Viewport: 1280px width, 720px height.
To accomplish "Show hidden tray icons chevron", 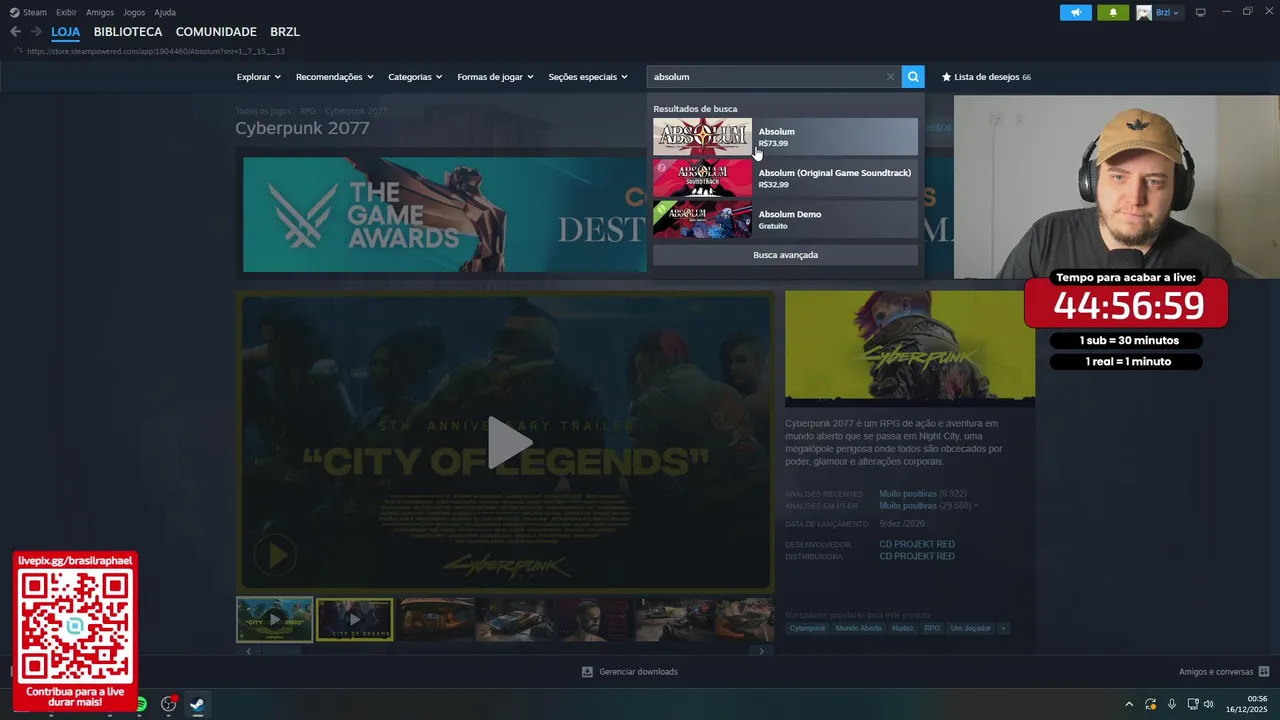I will (1129, 704).
